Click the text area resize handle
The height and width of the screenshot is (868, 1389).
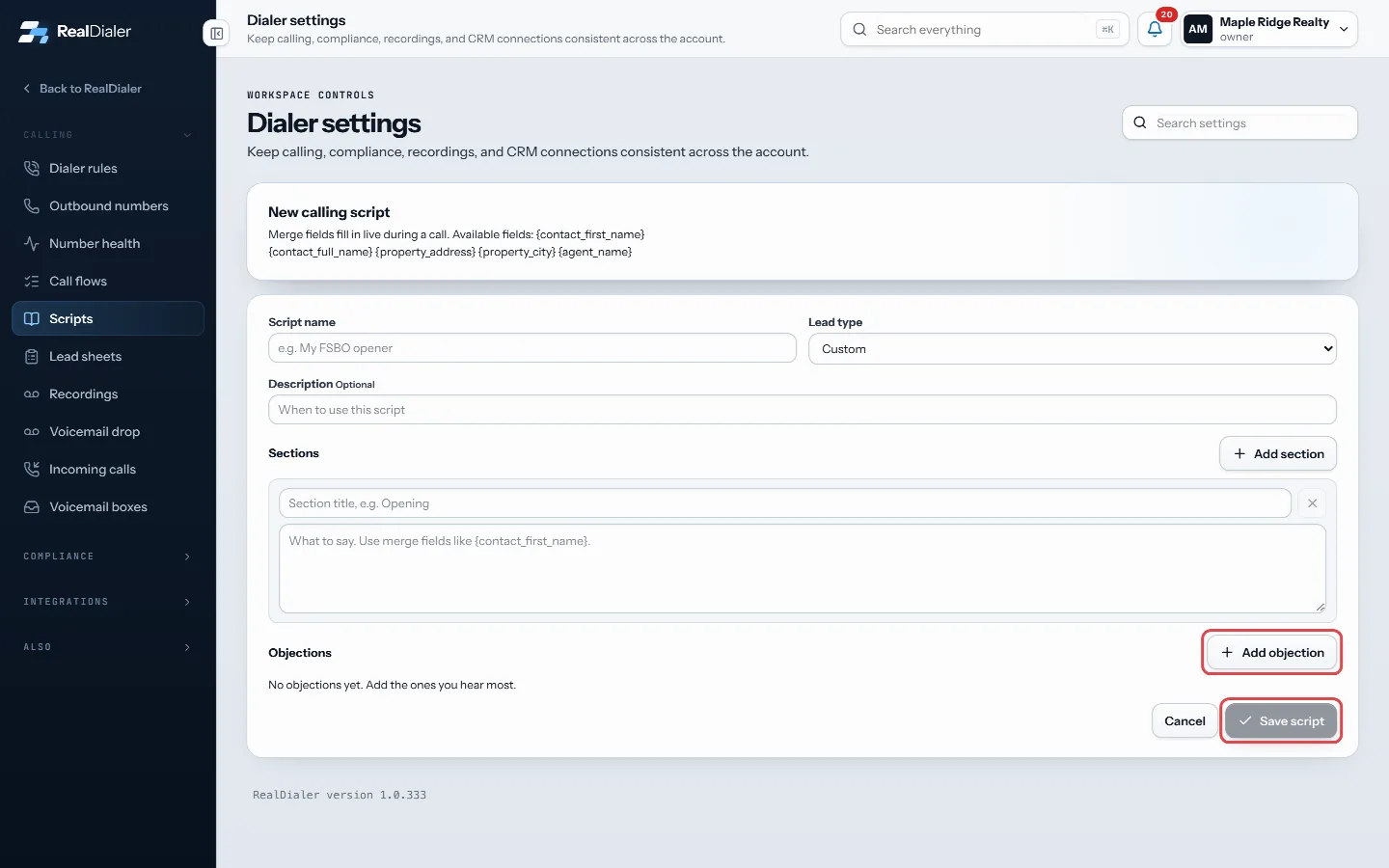tap(1320, 607)
